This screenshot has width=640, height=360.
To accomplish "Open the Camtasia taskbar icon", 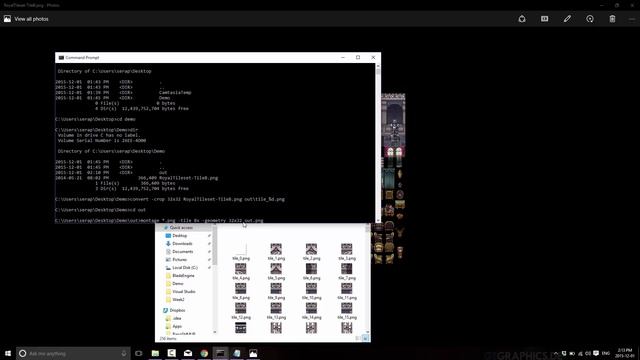I will pos(171,353).
